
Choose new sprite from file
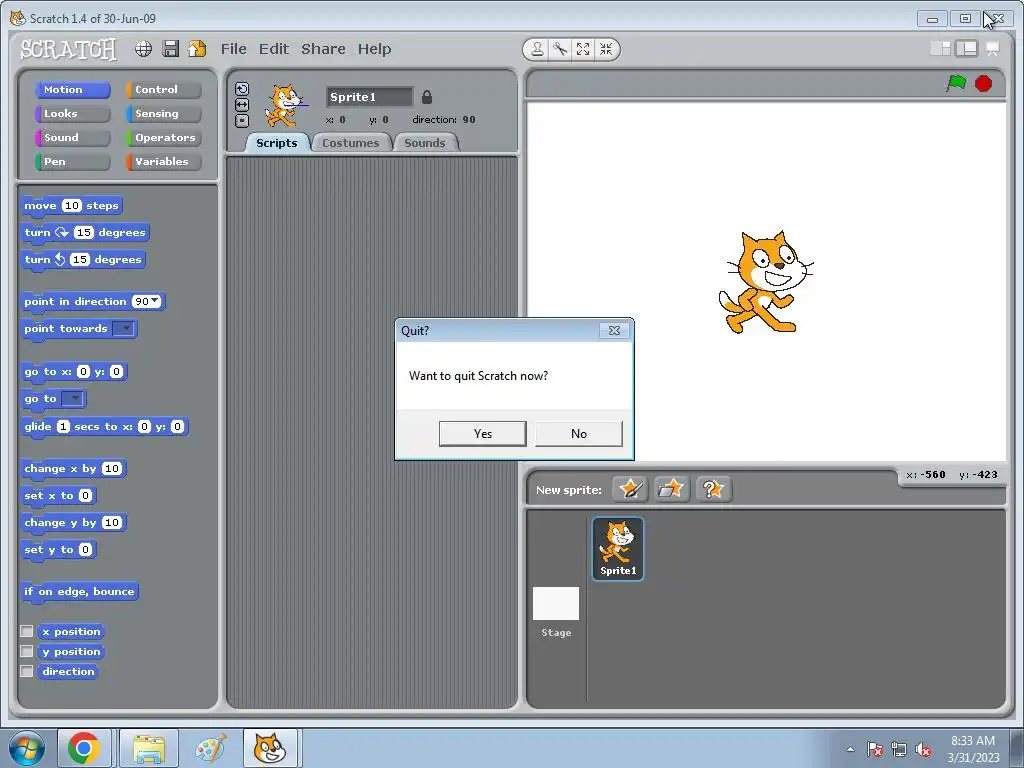pos(671,489)
